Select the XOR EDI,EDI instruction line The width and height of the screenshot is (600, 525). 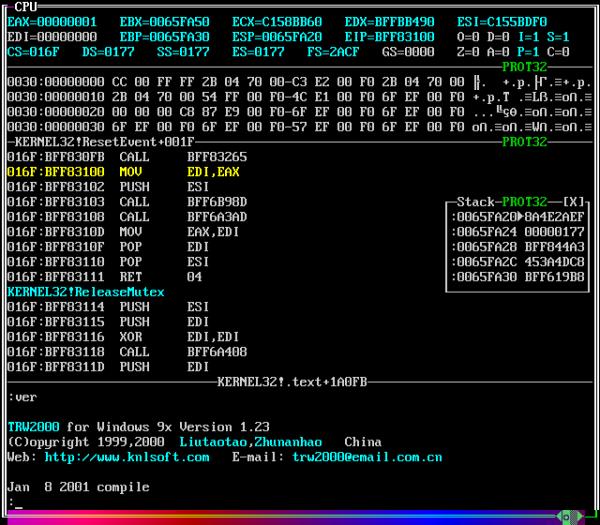[123, 337]
